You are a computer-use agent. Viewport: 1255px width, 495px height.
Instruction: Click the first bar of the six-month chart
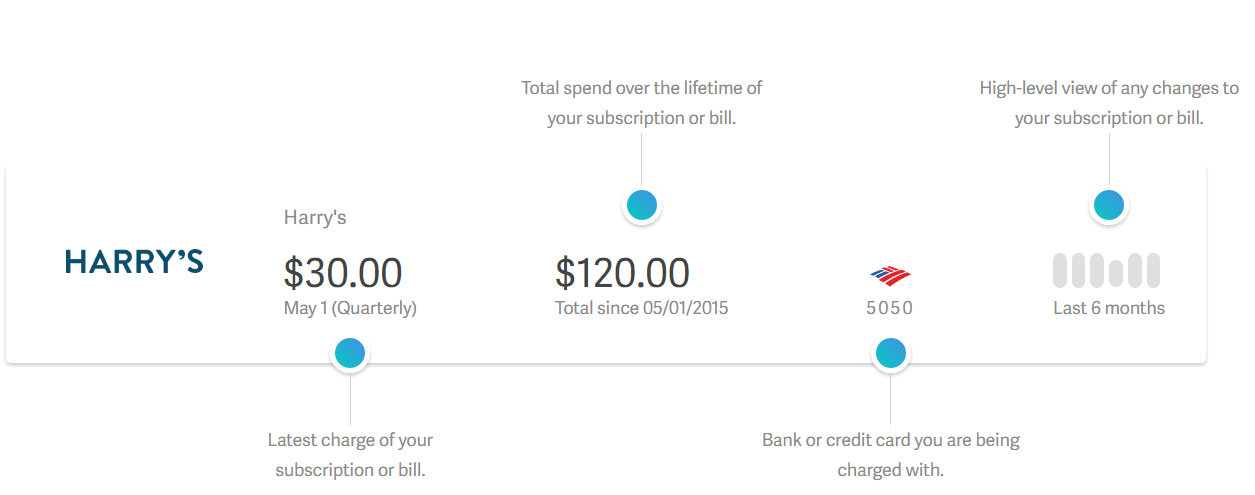(1060, 270)
